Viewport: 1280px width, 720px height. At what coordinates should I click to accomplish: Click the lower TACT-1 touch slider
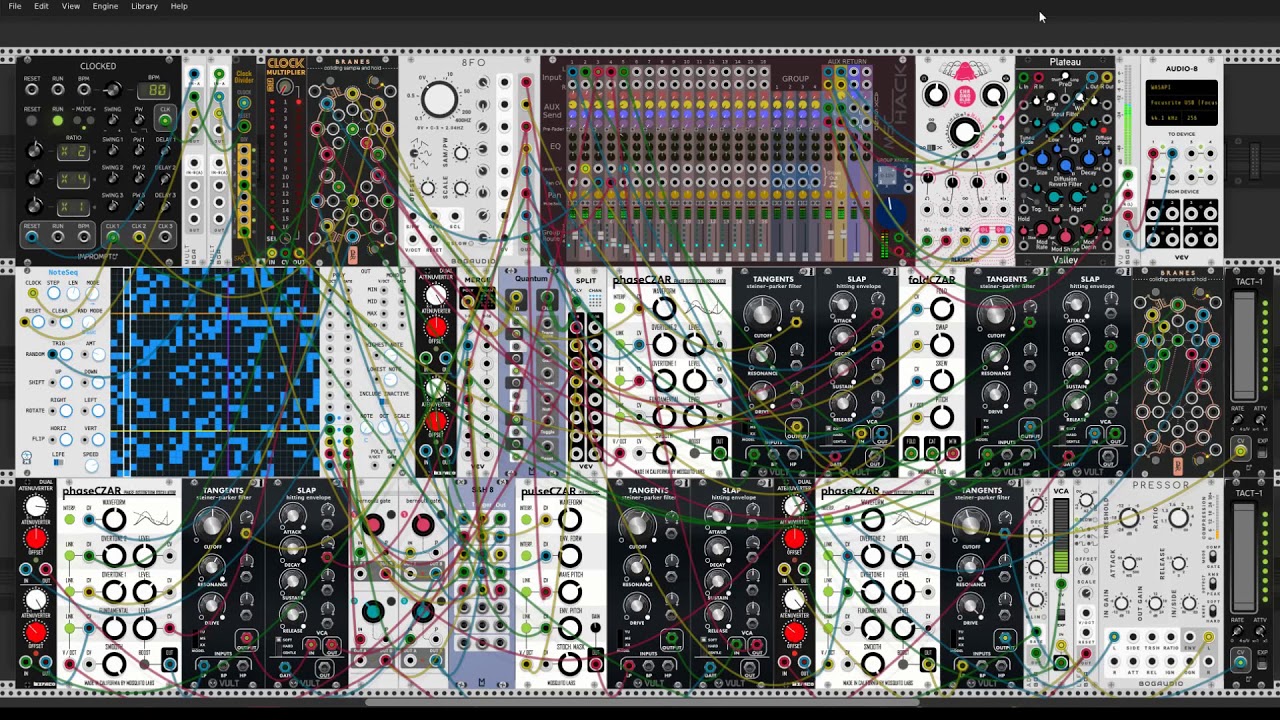[1245, 558]
